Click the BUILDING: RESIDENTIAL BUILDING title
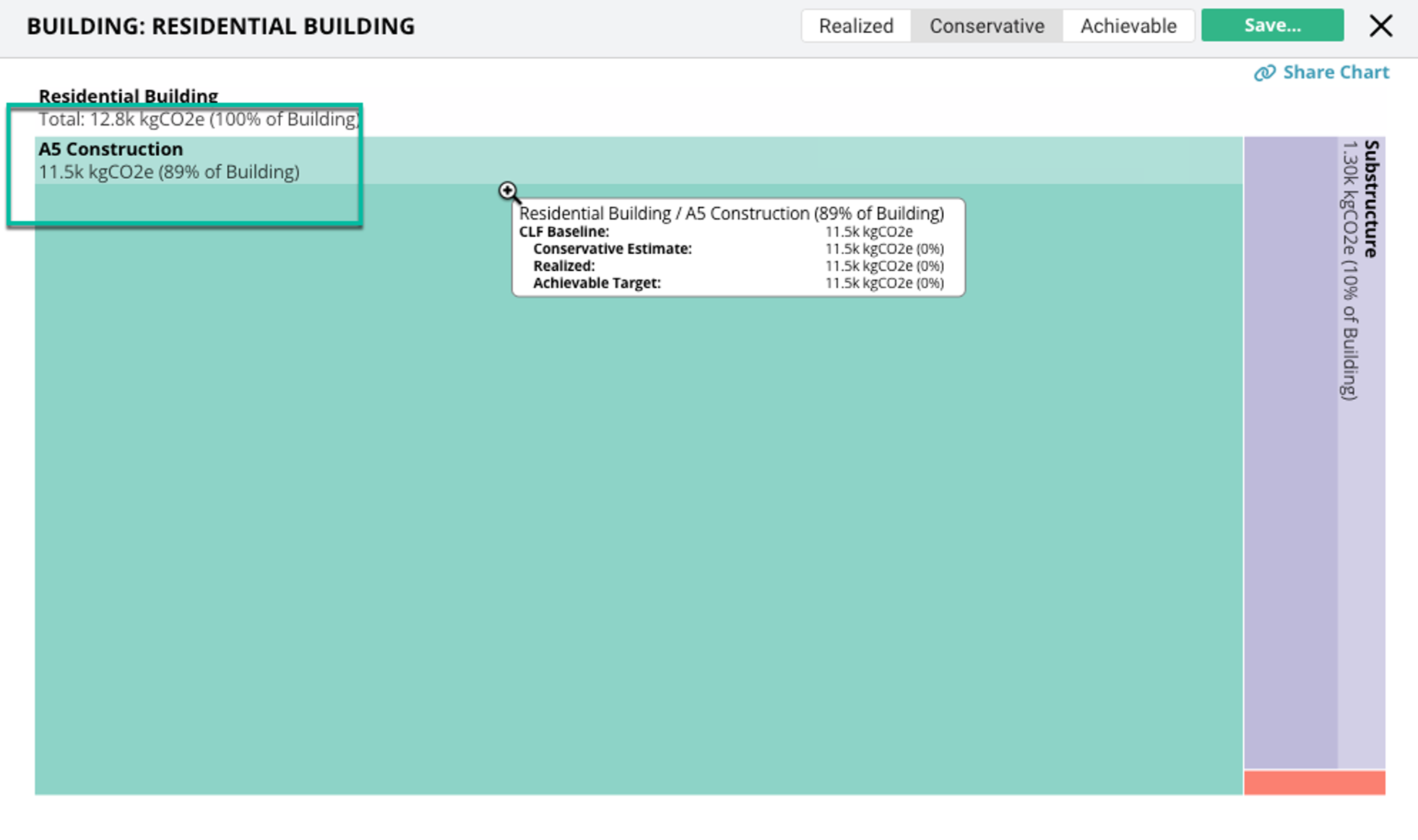Screen dimensions: 1418x840 220,26
